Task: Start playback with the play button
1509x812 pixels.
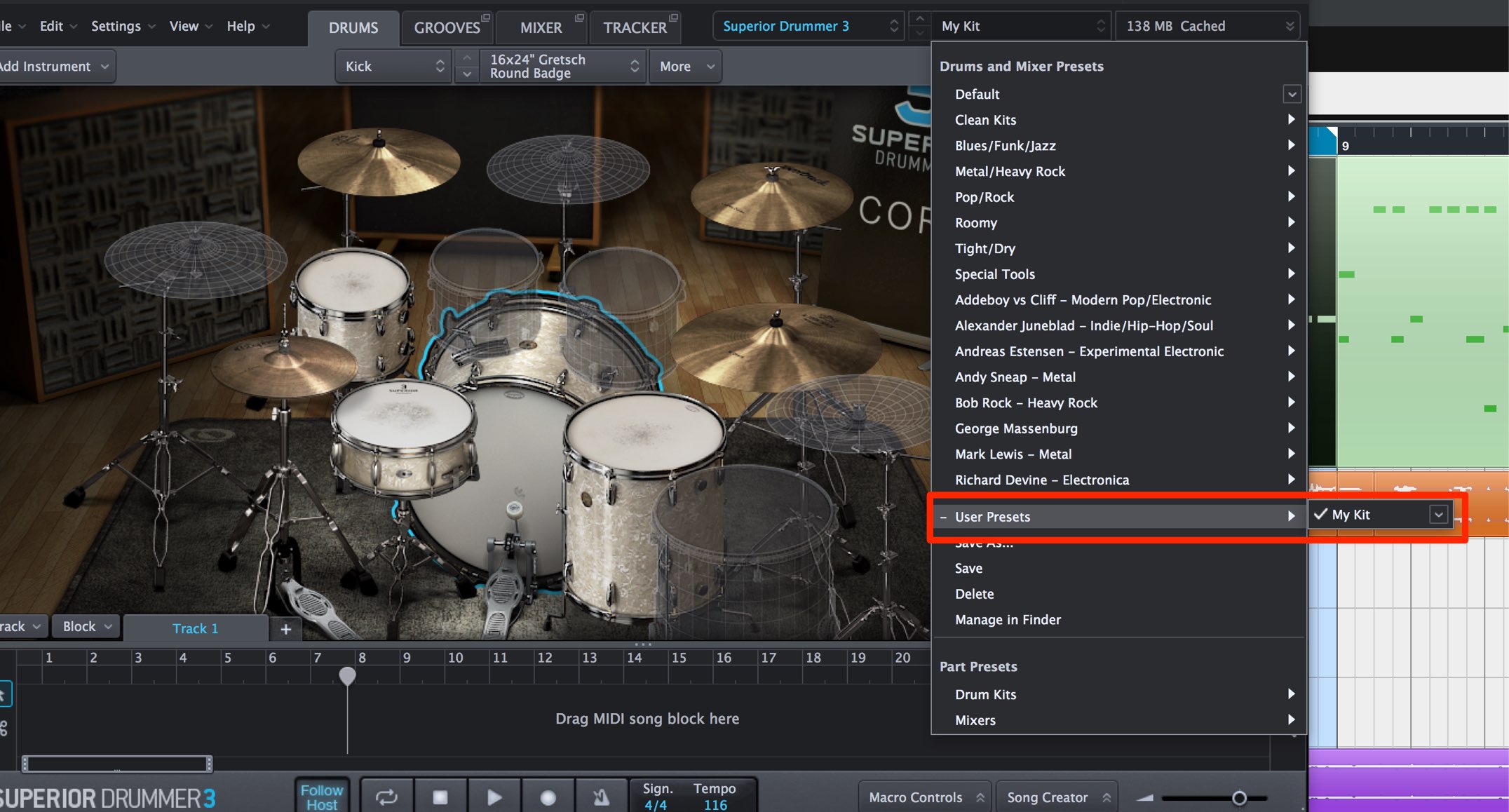Action: pyautogui.click(x=494, y=797)
